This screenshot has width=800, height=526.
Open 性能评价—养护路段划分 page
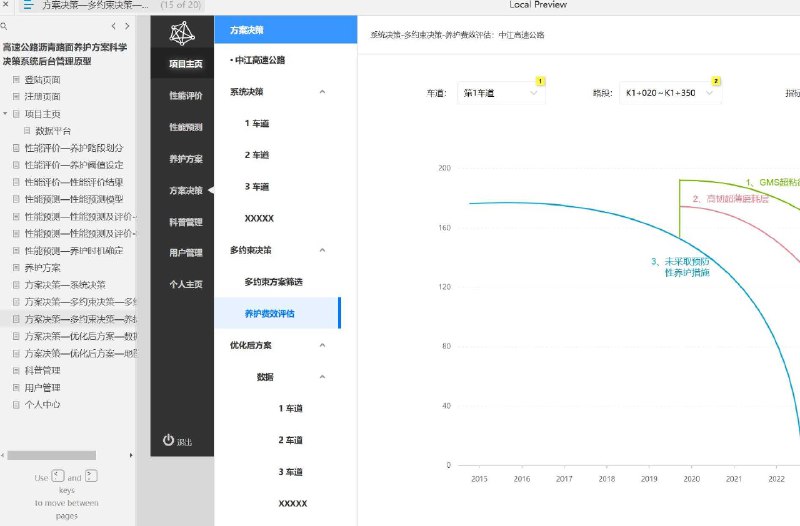tap(74, 148)
